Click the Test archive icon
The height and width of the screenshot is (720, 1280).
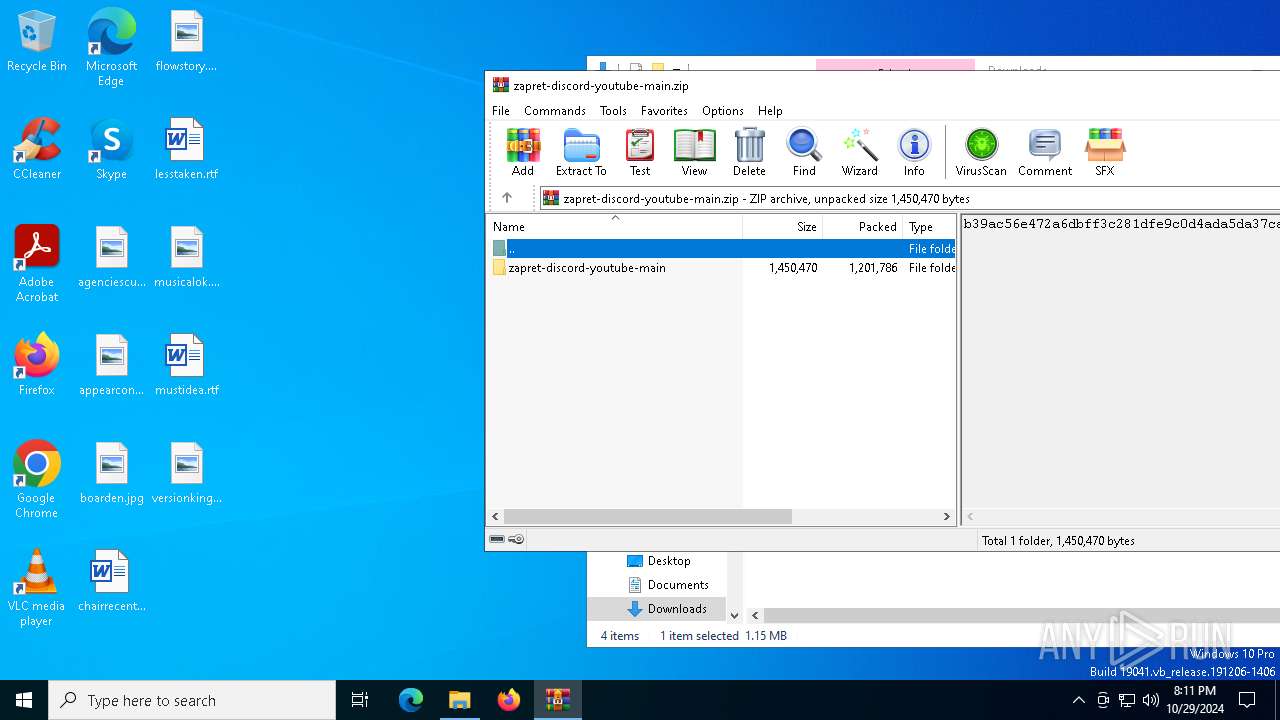(x=640, y=152)
